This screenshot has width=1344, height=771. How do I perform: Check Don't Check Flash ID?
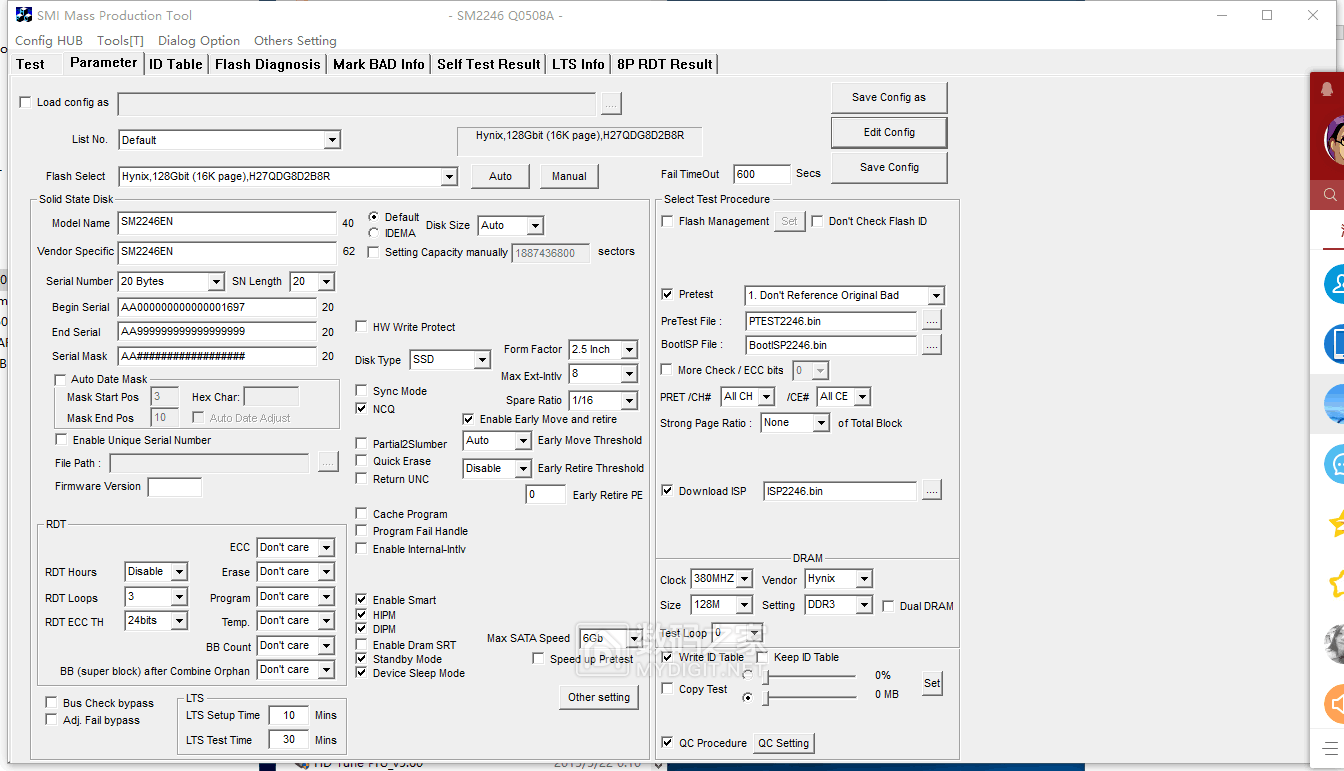[817, 221]
